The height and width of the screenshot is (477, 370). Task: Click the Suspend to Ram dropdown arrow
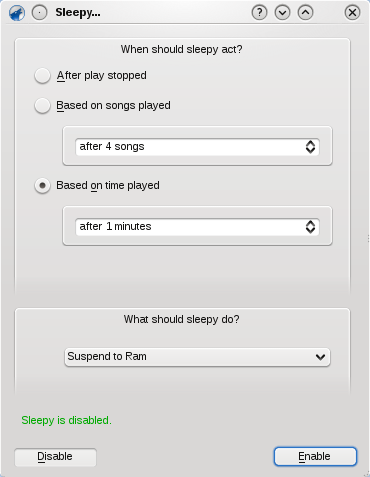(320, 357)
